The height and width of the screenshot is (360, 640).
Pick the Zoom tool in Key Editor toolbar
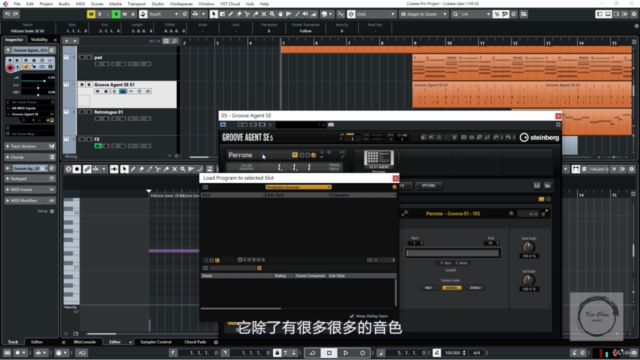coord(183,169)
